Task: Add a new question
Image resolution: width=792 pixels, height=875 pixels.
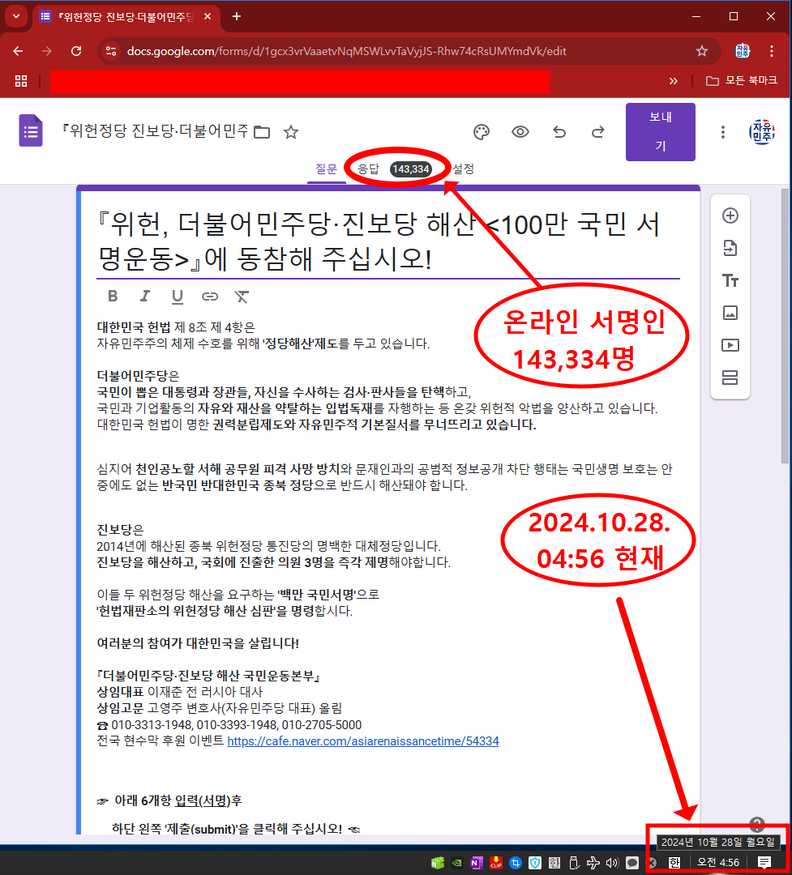Action: [x=730, y=215]
